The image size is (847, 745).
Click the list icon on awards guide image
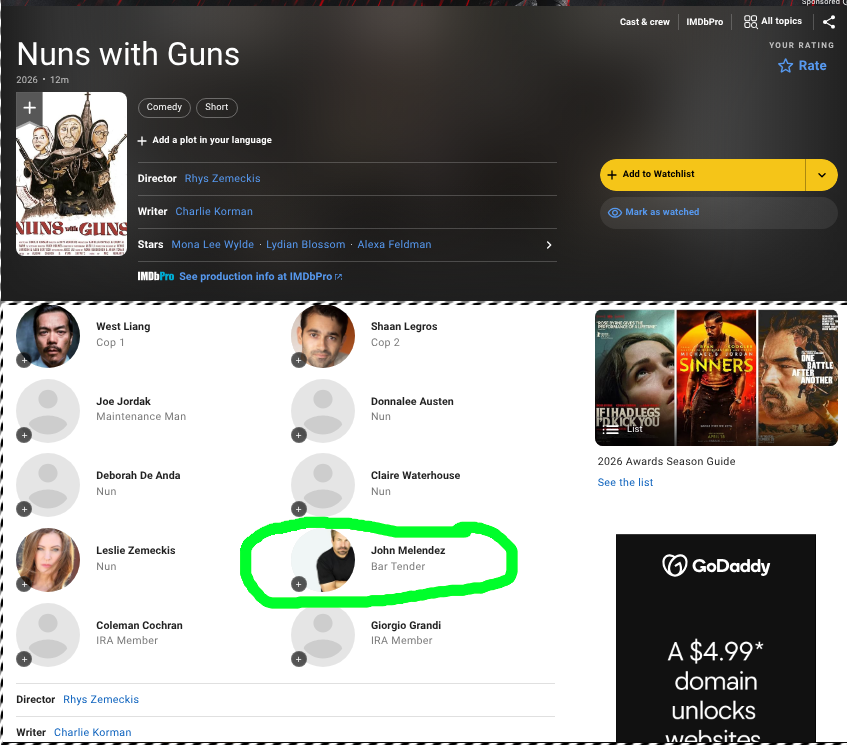tap(611, 429)
